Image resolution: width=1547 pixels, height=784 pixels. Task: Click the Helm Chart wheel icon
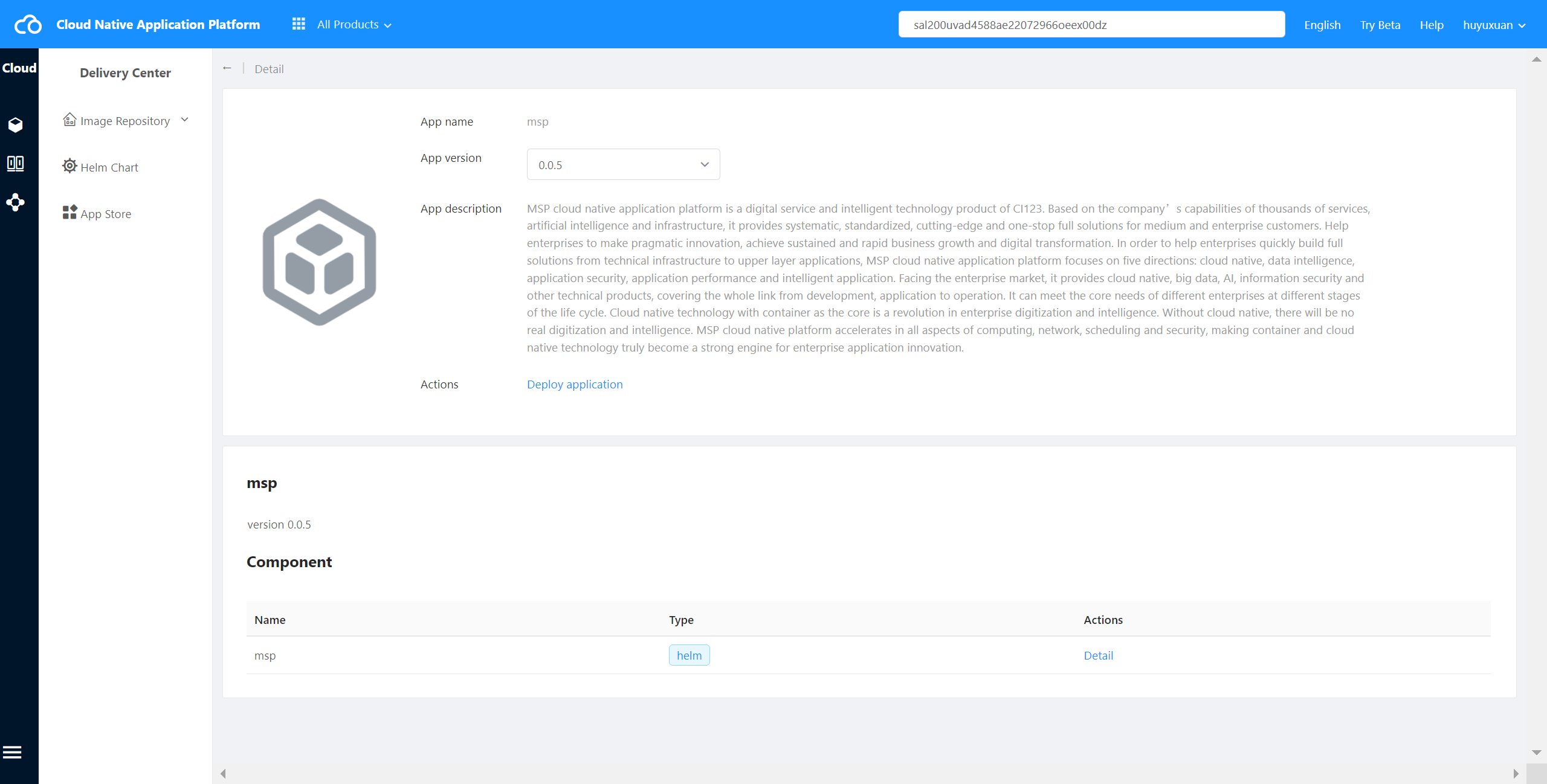(x=69, y=165)
